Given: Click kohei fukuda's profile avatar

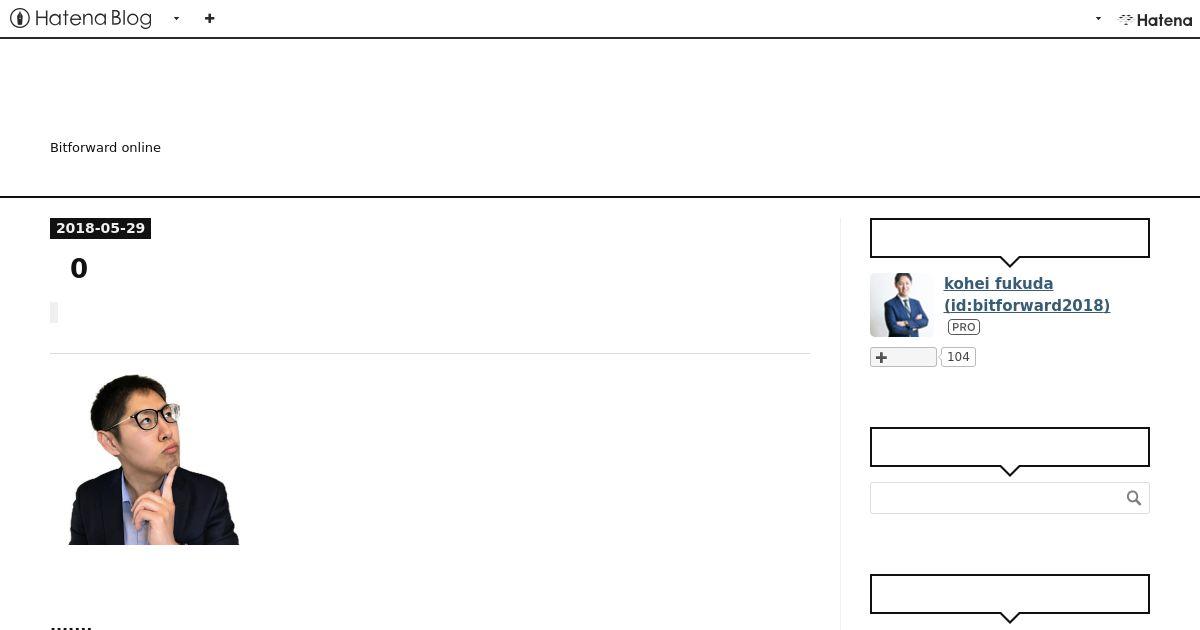Looking at the screenshot, I should (x=901, y=305).
